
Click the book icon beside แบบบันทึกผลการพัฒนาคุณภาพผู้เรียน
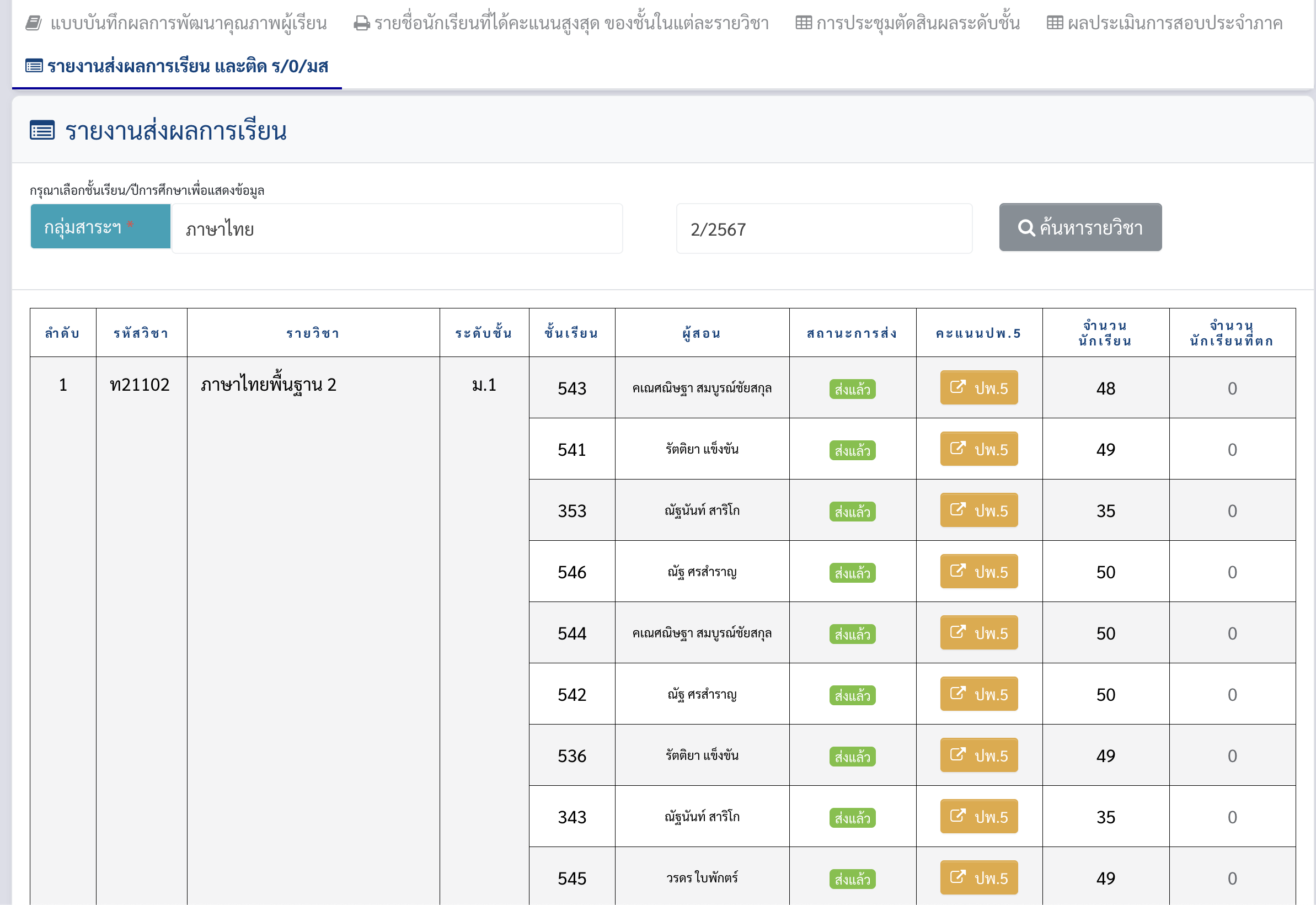point(34,23)
